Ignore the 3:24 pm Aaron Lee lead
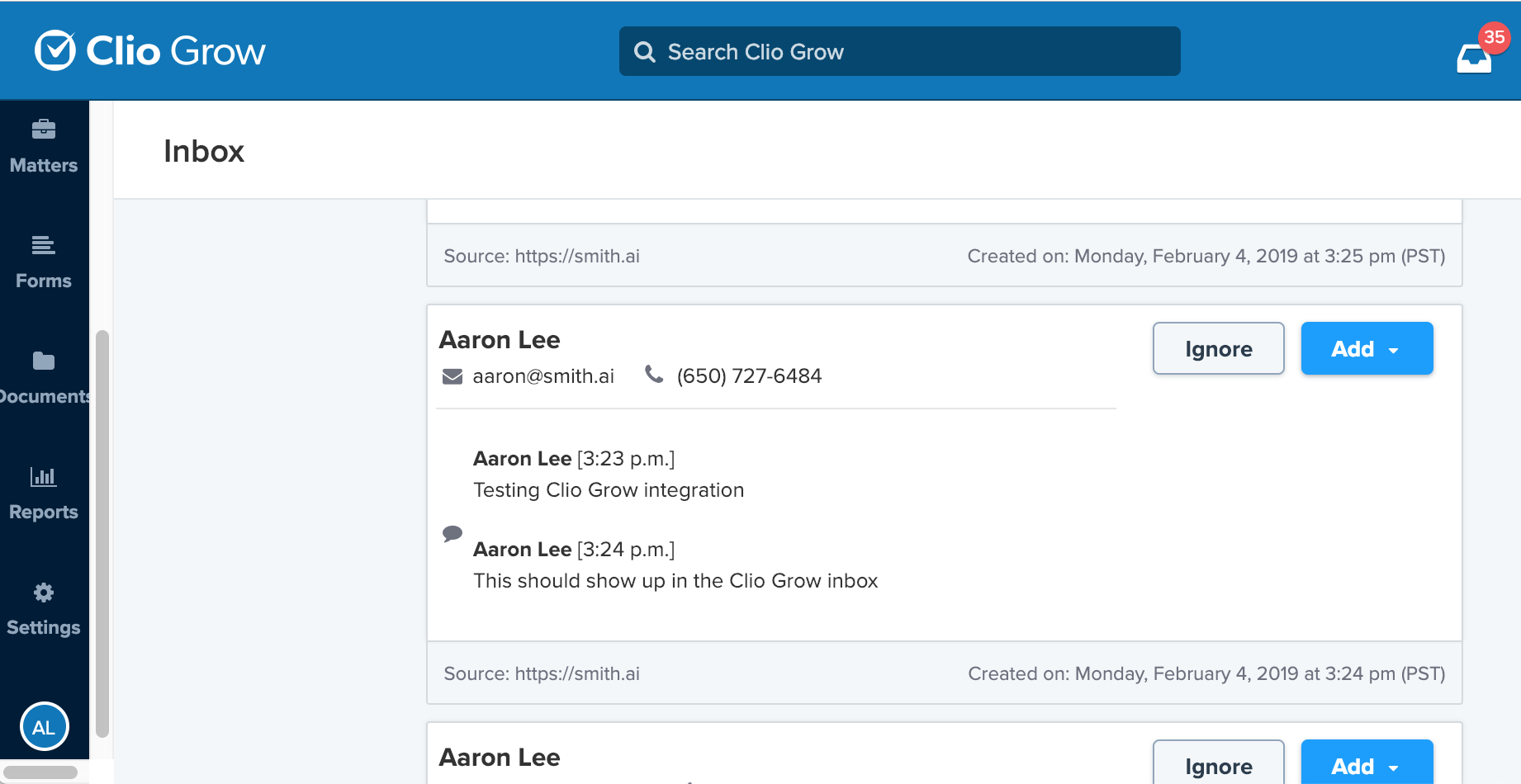This screenshot has width=1521, height=784. tap(1218, 348)
